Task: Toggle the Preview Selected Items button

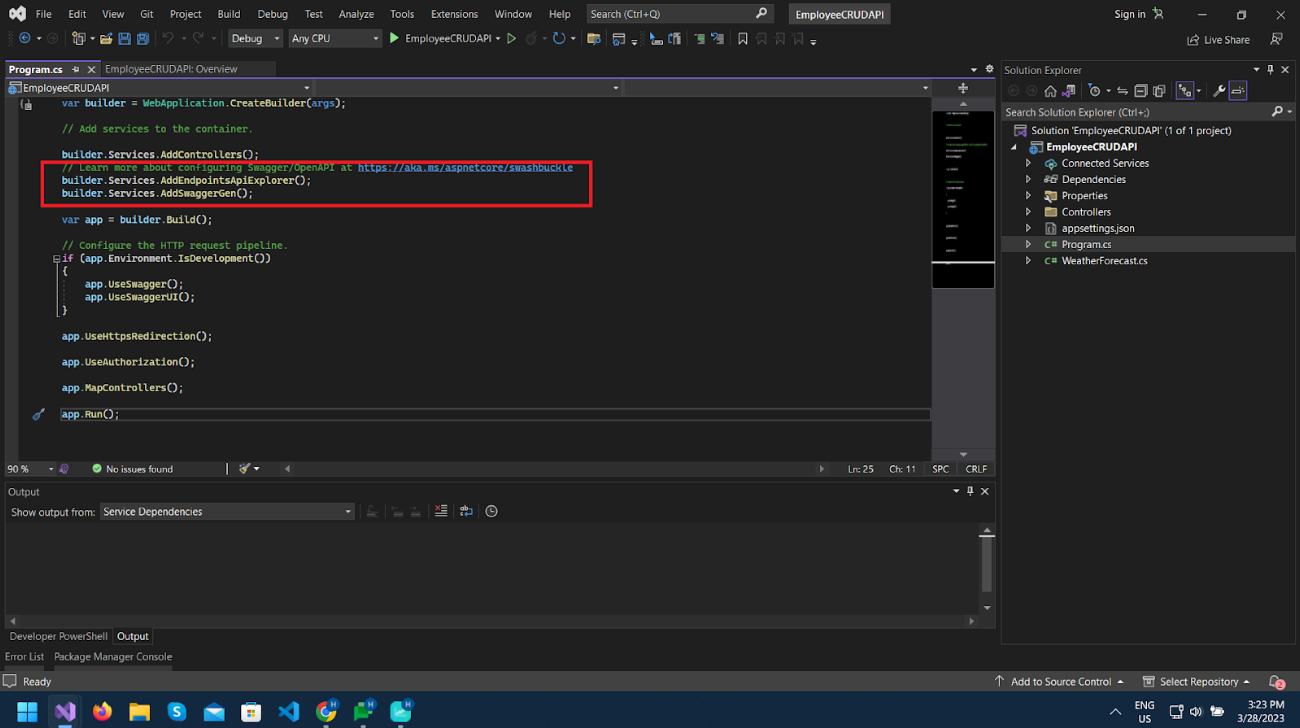Action: [1238, 91]
